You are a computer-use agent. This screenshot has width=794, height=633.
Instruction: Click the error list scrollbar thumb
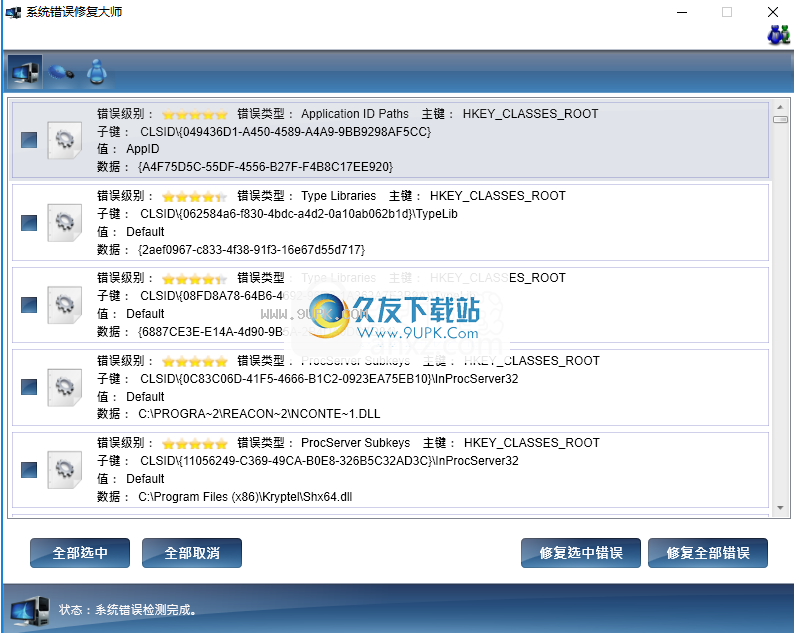780,120
